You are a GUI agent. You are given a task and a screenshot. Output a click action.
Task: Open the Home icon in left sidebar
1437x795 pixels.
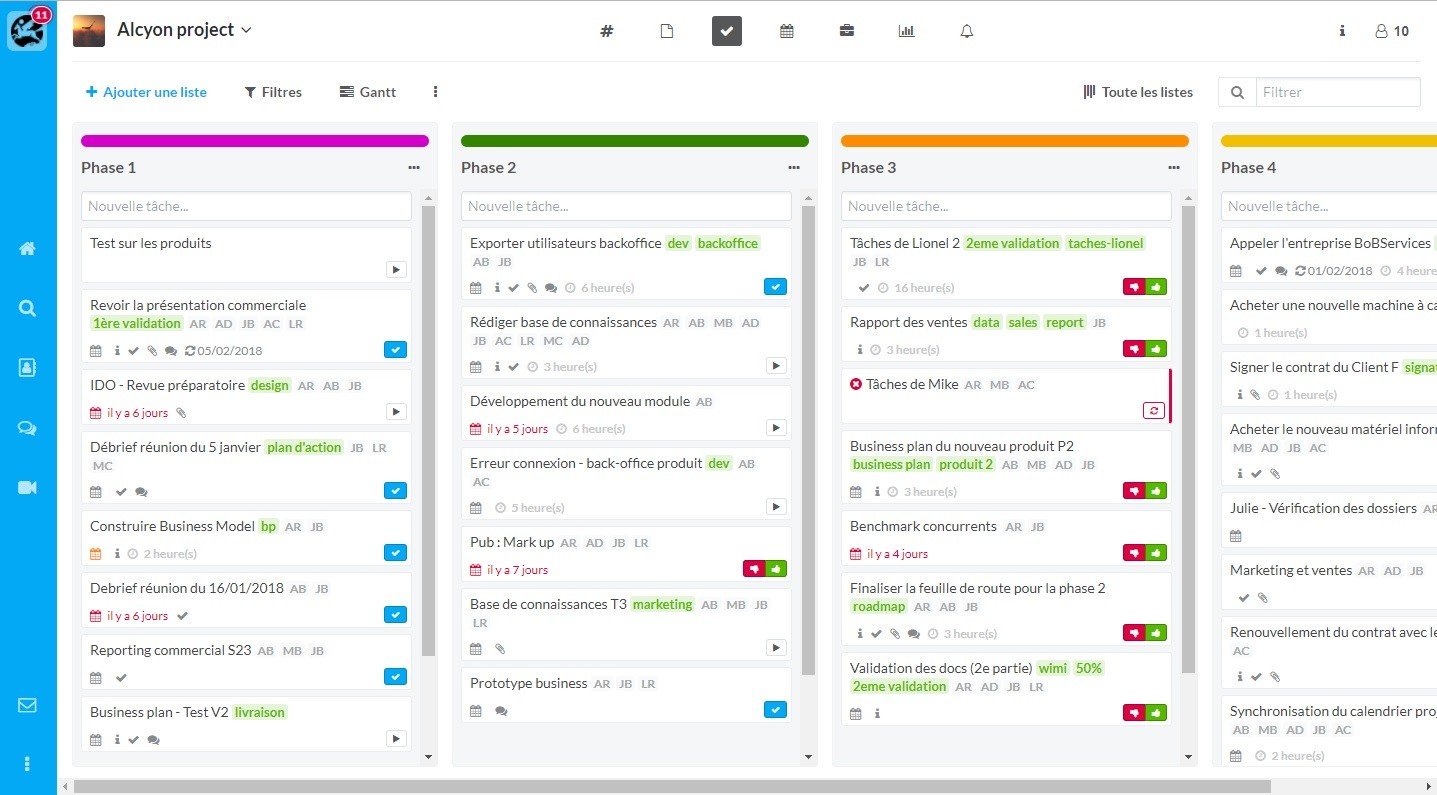tap(27, 249)
